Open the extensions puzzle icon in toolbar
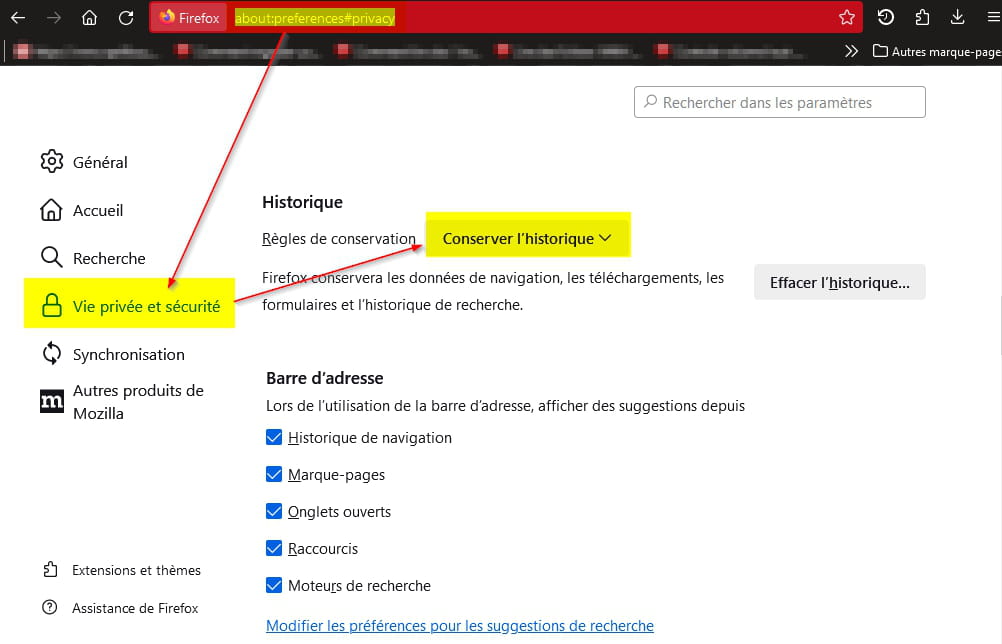 click(922, 18)
